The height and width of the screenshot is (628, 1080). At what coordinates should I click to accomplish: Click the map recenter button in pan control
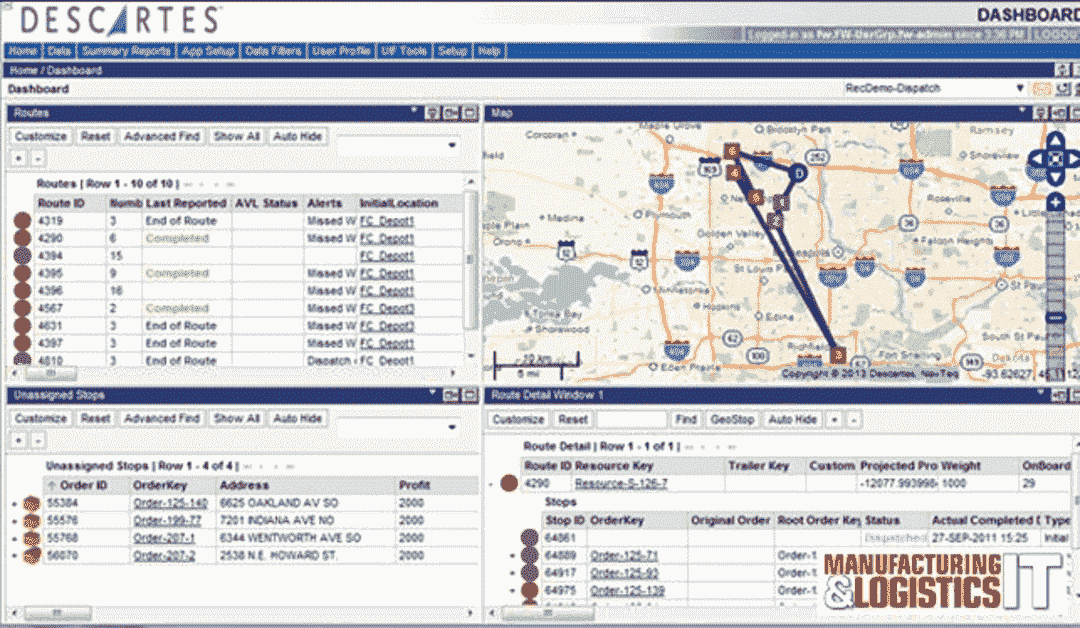point(1054,159)
